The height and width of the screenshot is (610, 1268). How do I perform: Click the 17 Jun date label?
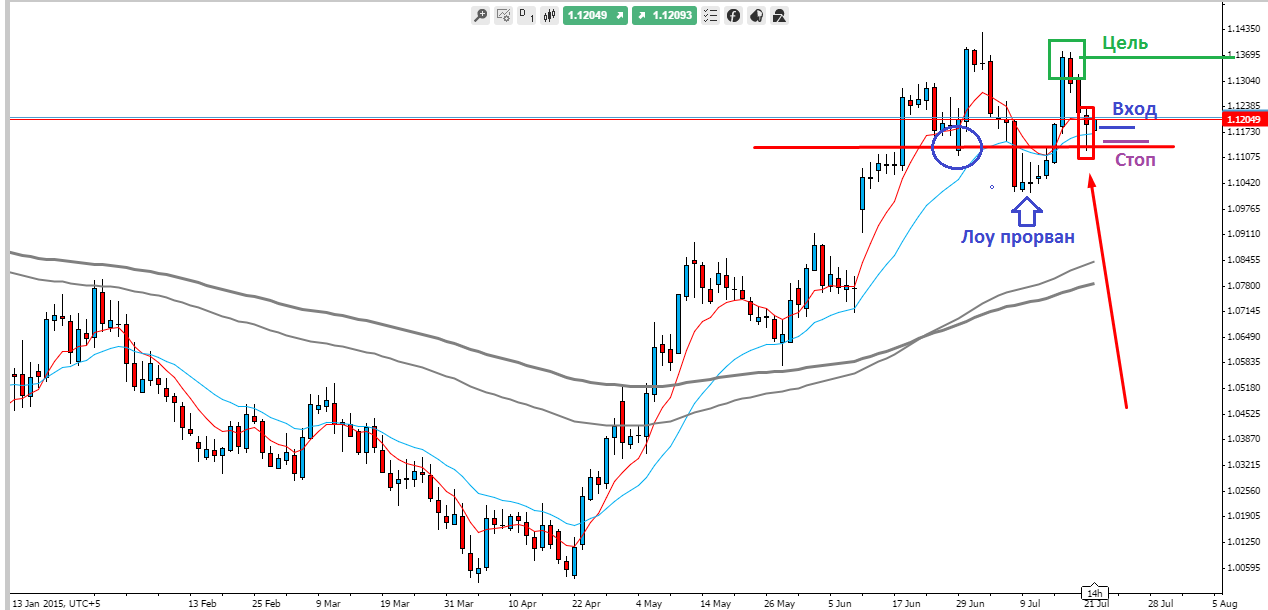tap(906, 604)
